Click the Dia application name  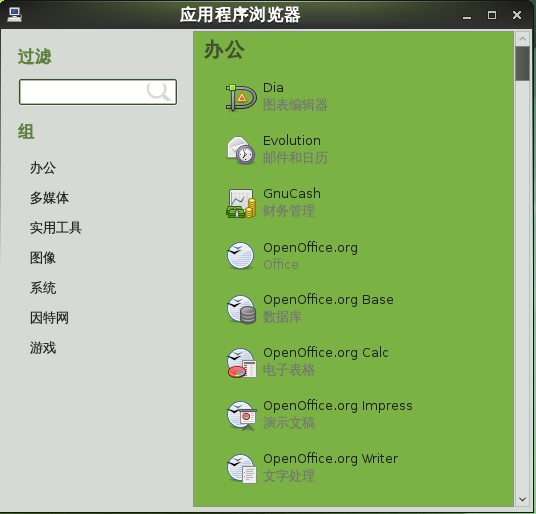[273, 88]
